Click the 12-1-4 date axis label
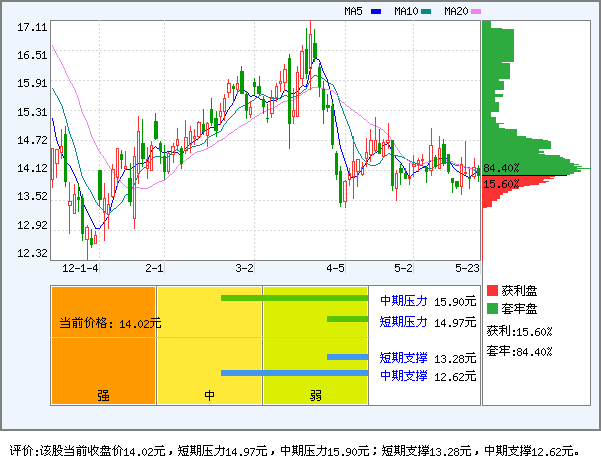The image size is (601, 456). tap(80, 269)
